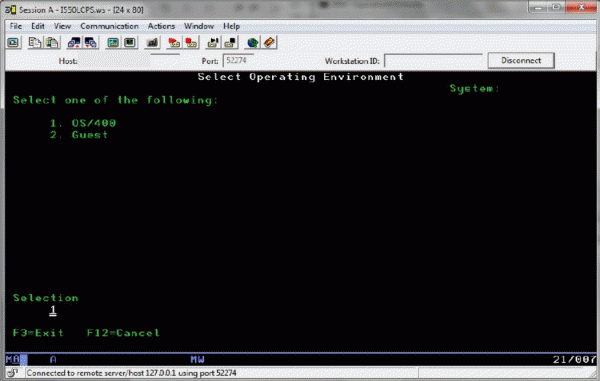Click the cursor position '21/007' readout
This screenshot has height=381, width=600.
pos(574,359)
